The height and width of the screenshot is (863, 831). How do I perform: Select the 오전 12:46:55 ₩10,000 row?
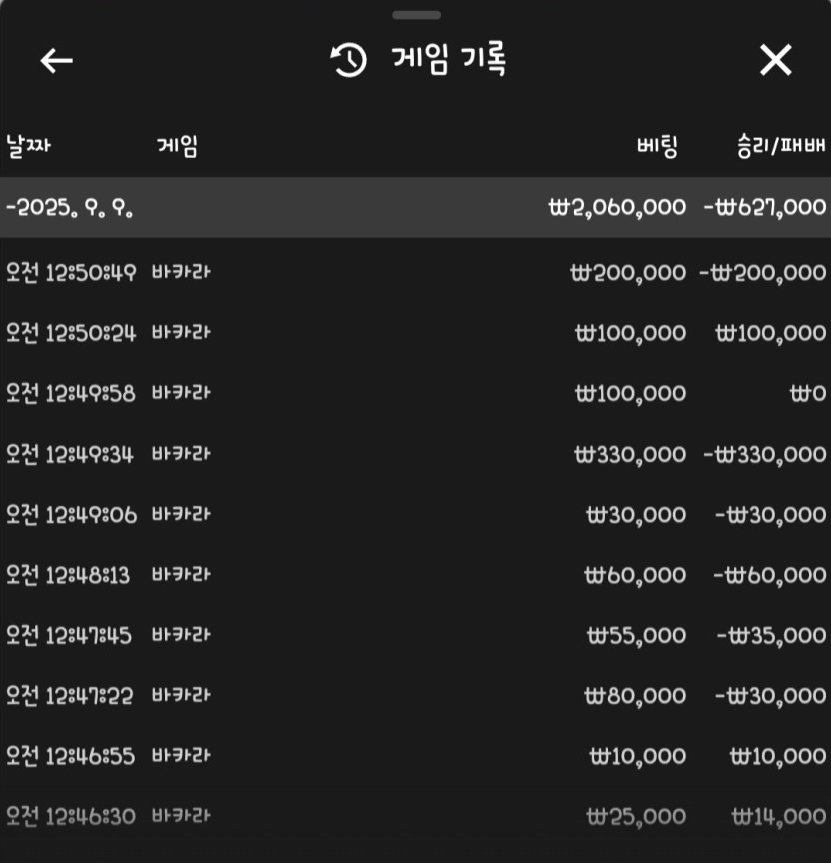(x=416, y=756)
